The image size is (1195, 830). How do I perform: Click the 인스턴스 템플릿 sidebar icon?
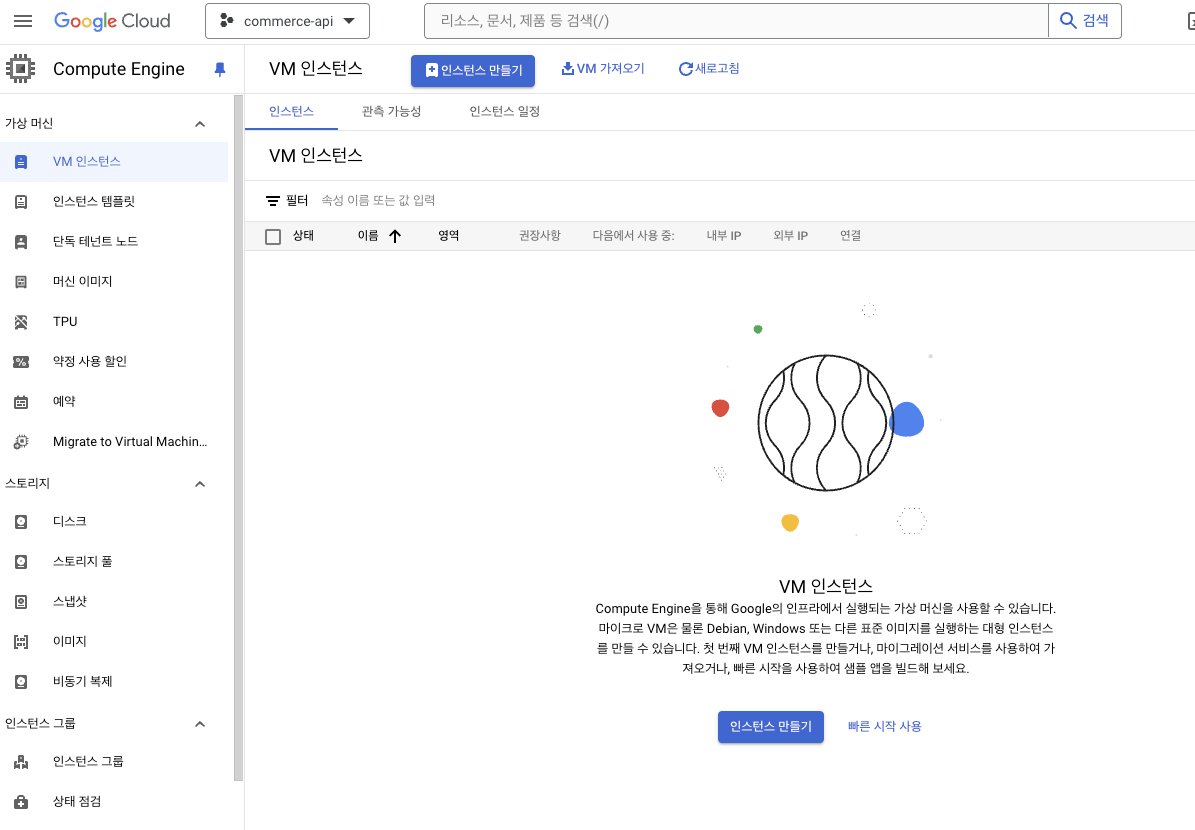click(21, 201)
